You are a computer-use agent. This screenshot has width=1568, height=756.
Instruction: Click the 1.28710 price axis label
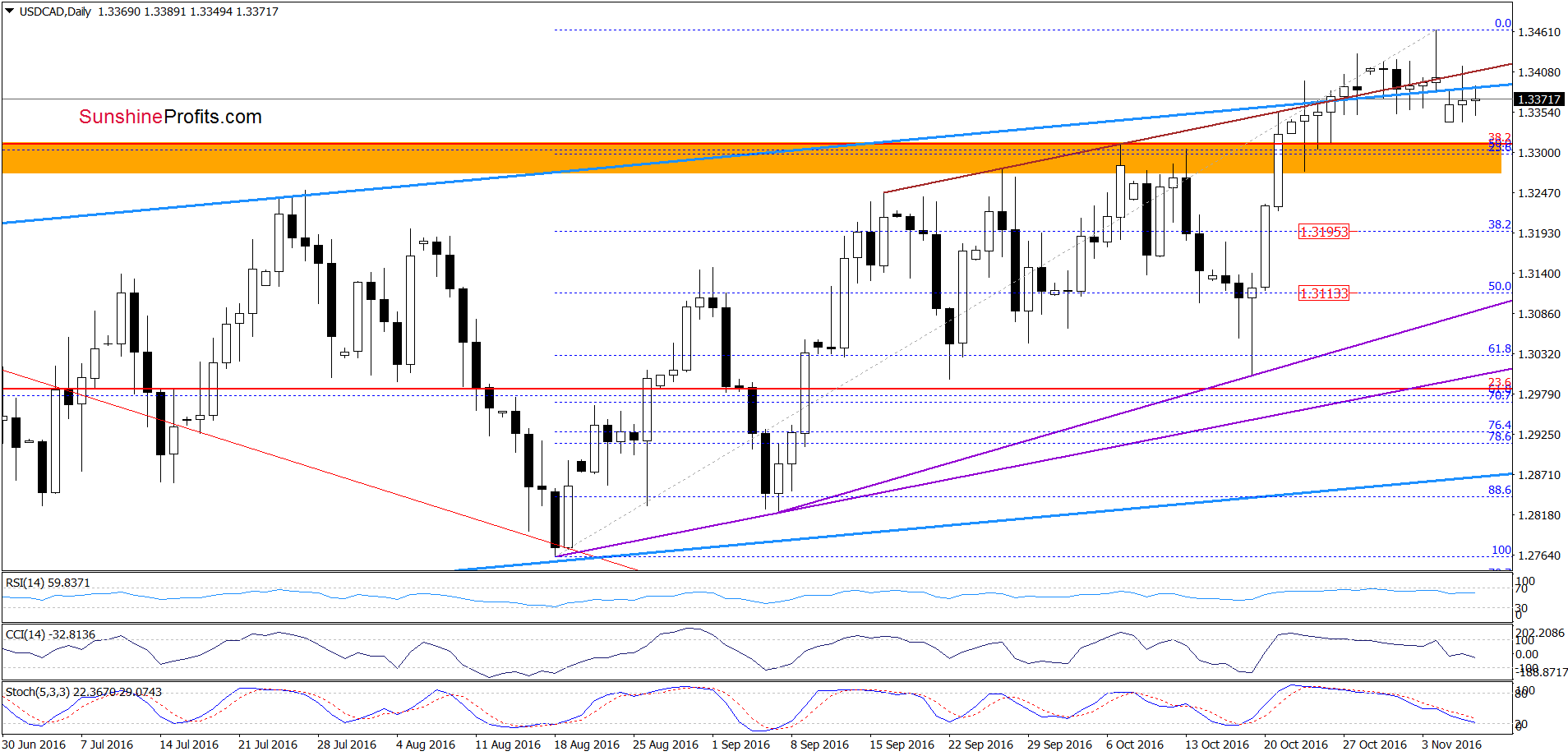click(1539, 475)
